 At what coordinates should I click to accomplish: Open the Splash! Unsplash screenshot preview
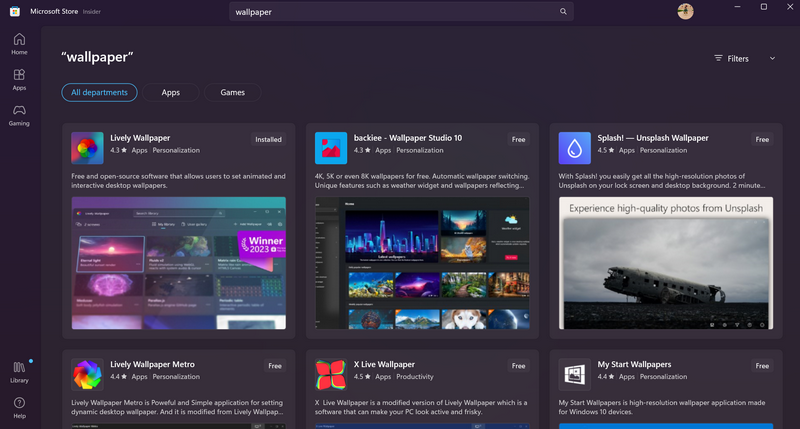click(665, 263)
